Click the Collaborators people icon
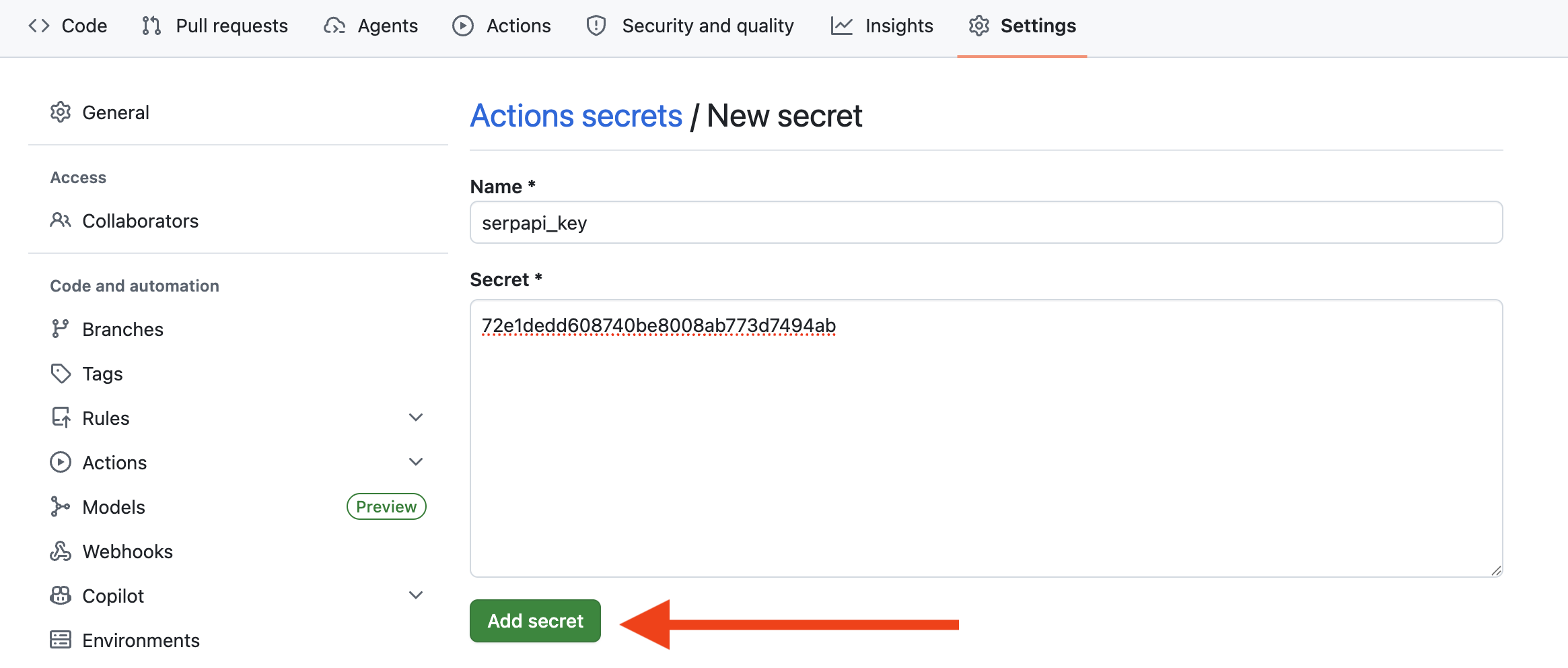Screen dimensions: 1568x668 (x=60, y=220)
